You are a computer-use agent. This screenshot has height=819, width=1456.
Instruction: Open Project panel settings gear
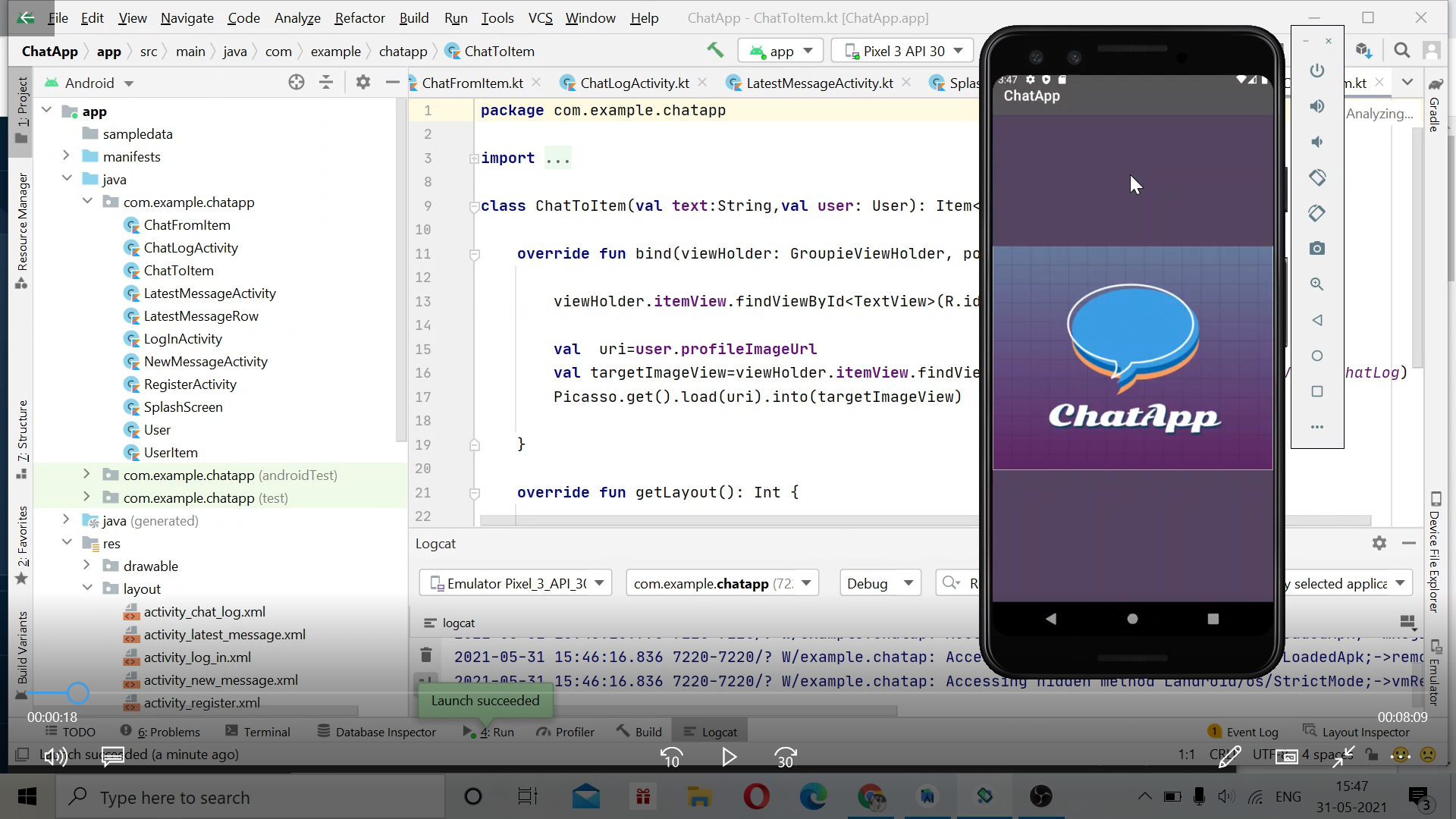363,83
